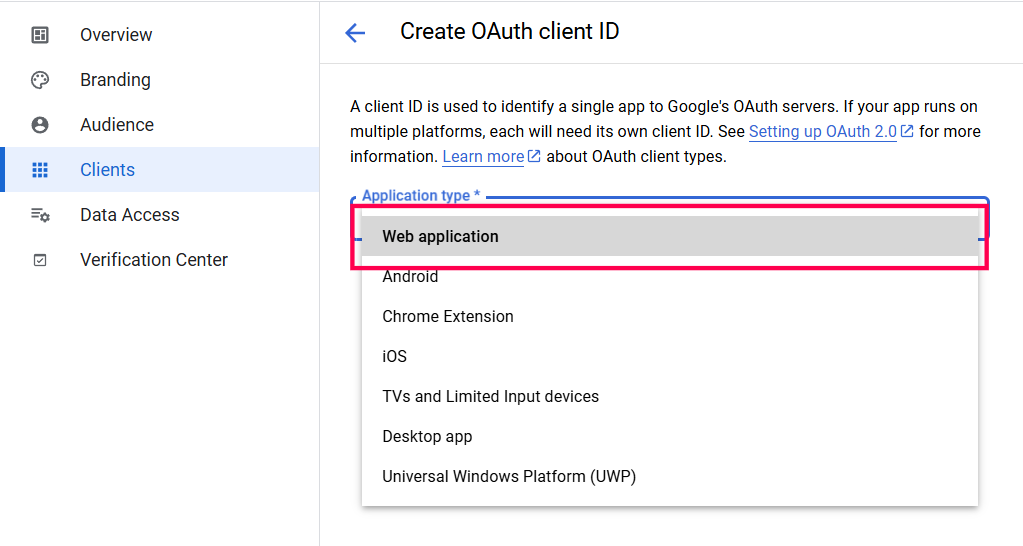
Task: Go back using the left arrow
Action: point(355,33)
